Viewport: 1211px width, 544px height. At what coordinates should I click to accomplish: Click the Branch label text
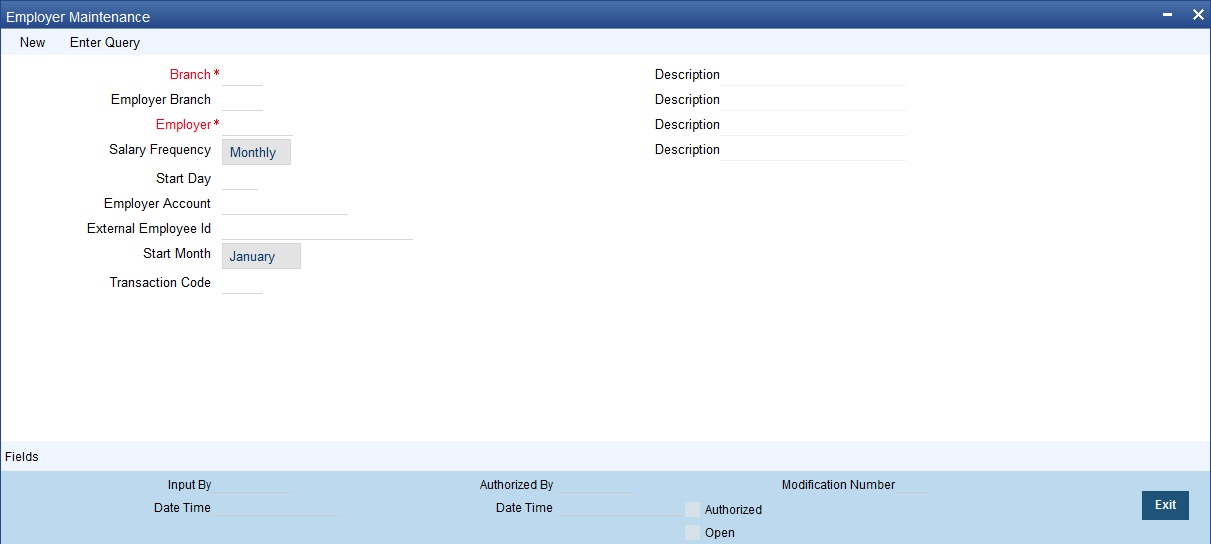(190, 75)
